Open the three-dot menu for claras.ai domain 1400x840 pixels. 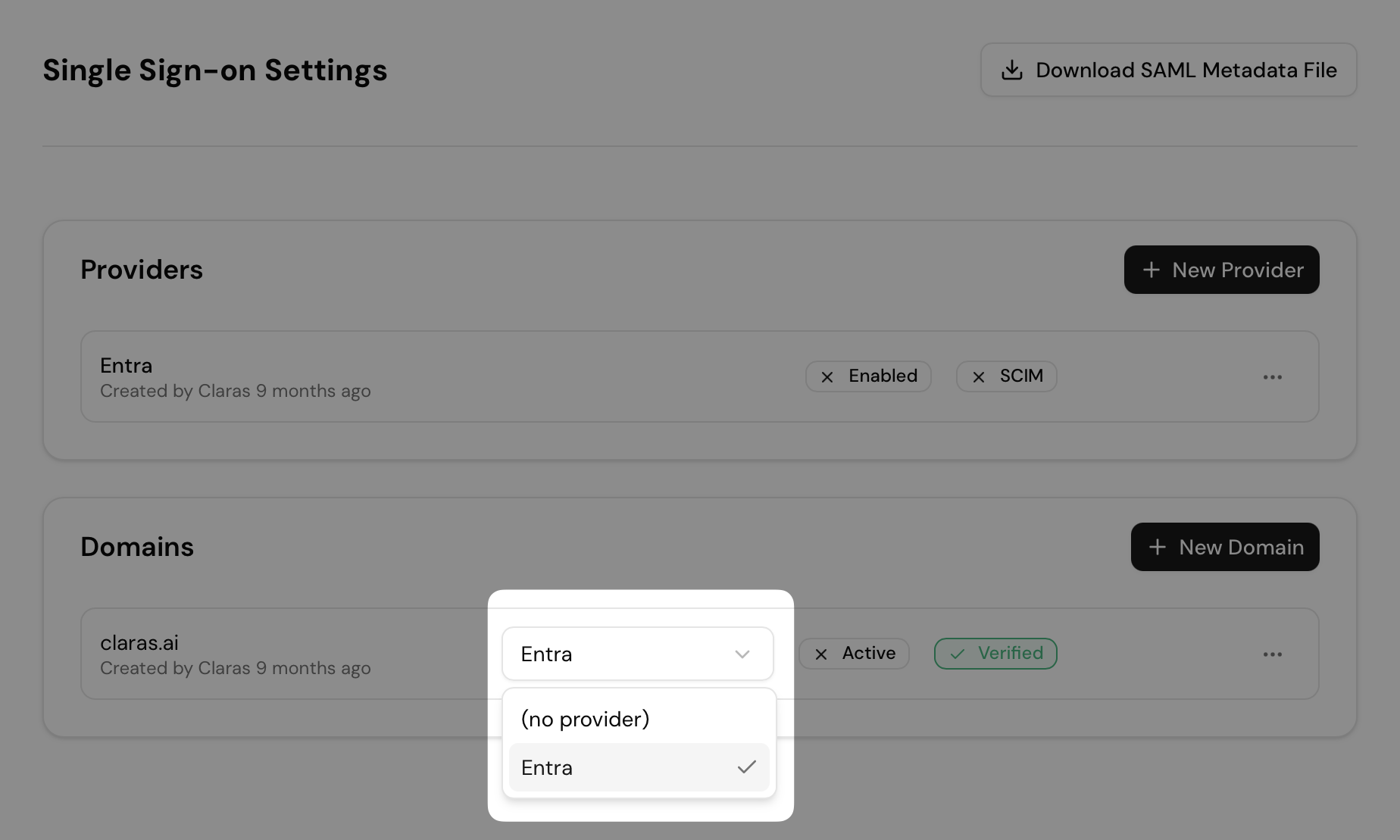pos(1272,654)
